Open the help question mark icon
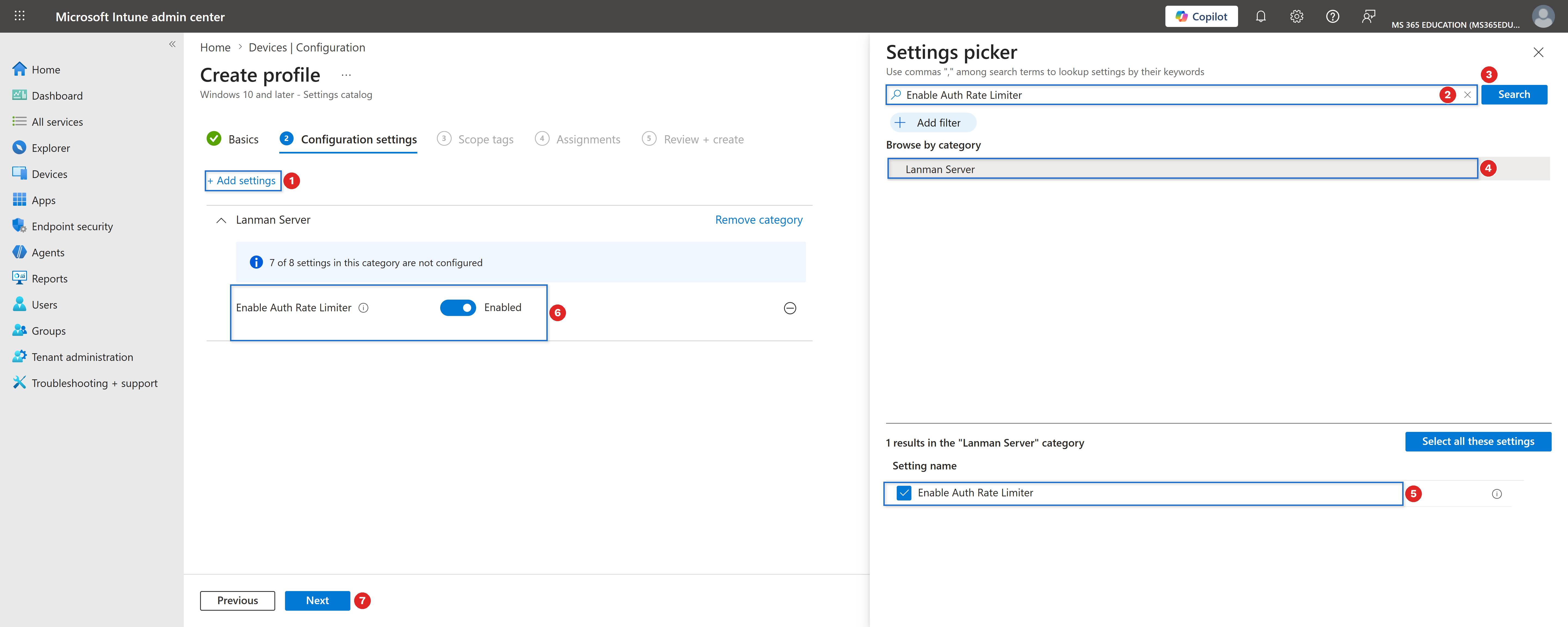1568x627 pixels. click(1333, 16)
